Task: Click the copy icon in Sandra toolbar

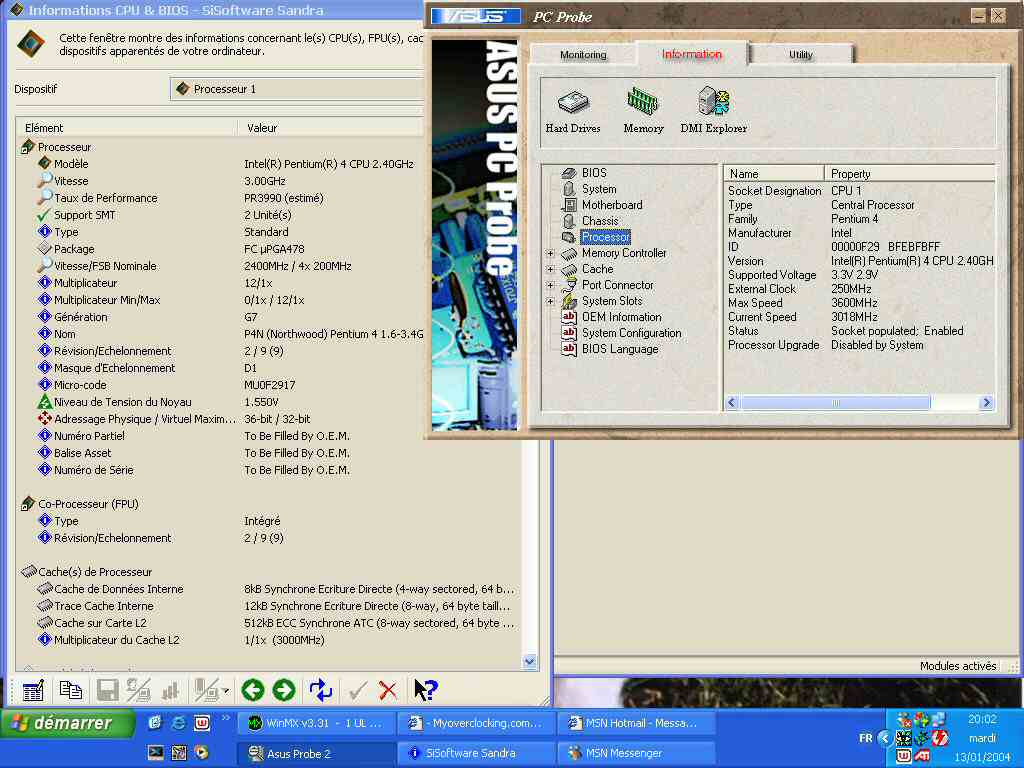Action: pyautogui.click(x=70, y=690)
